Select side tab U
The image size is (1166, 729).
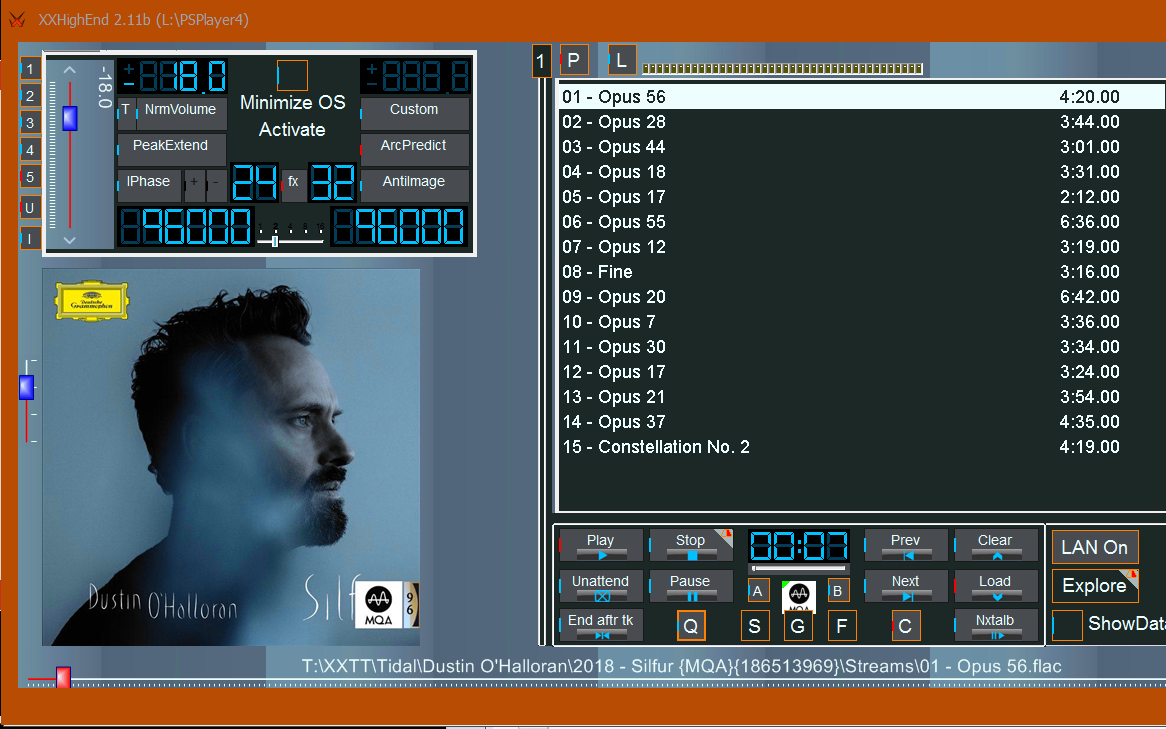pyautogui.click(x=30, y=208)
